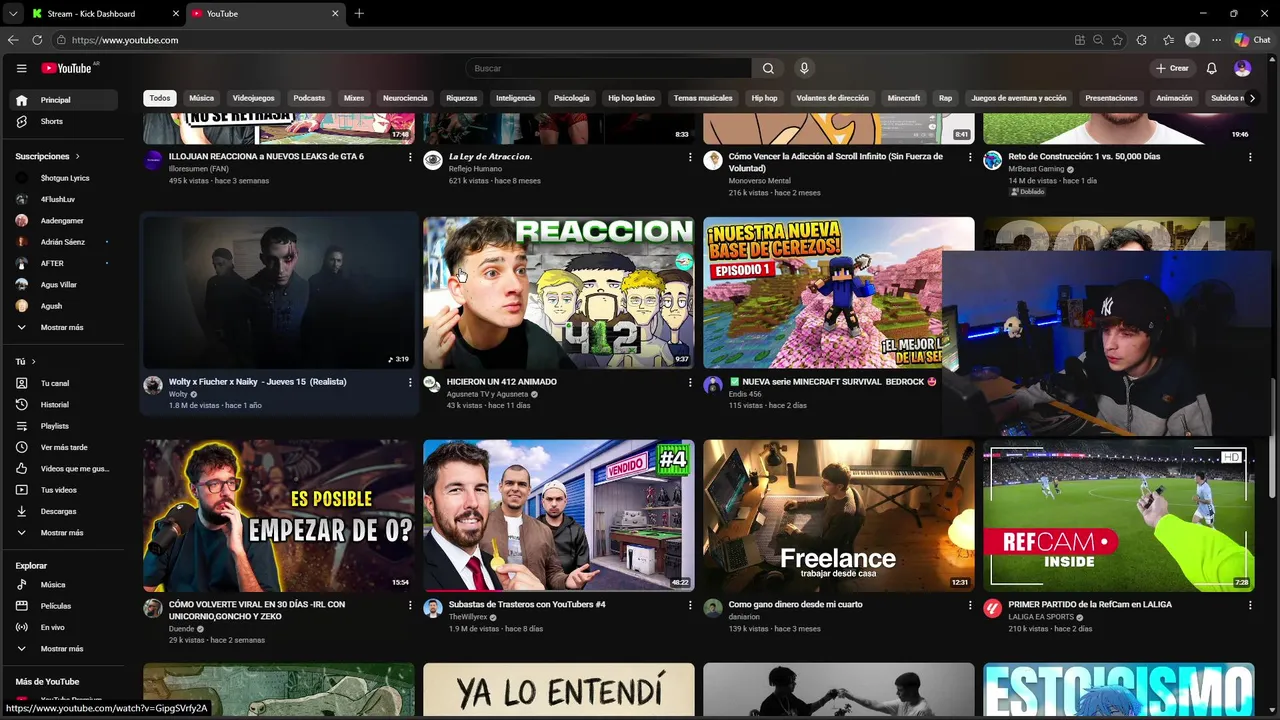The height and width of the screenshot is (720, 1280).
Task: Open MrBeast Gaming channel link
Action: [x=1036, y=169]
